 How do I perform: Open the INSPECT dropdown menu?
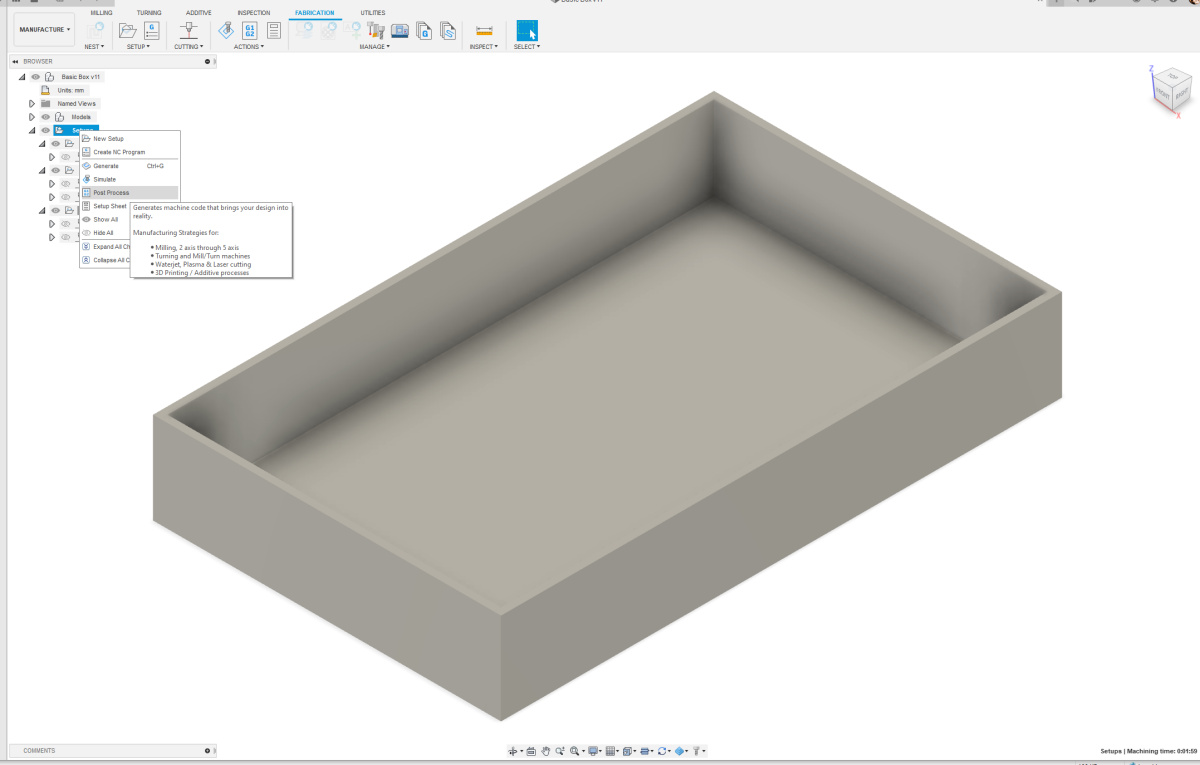coord(484,46)
